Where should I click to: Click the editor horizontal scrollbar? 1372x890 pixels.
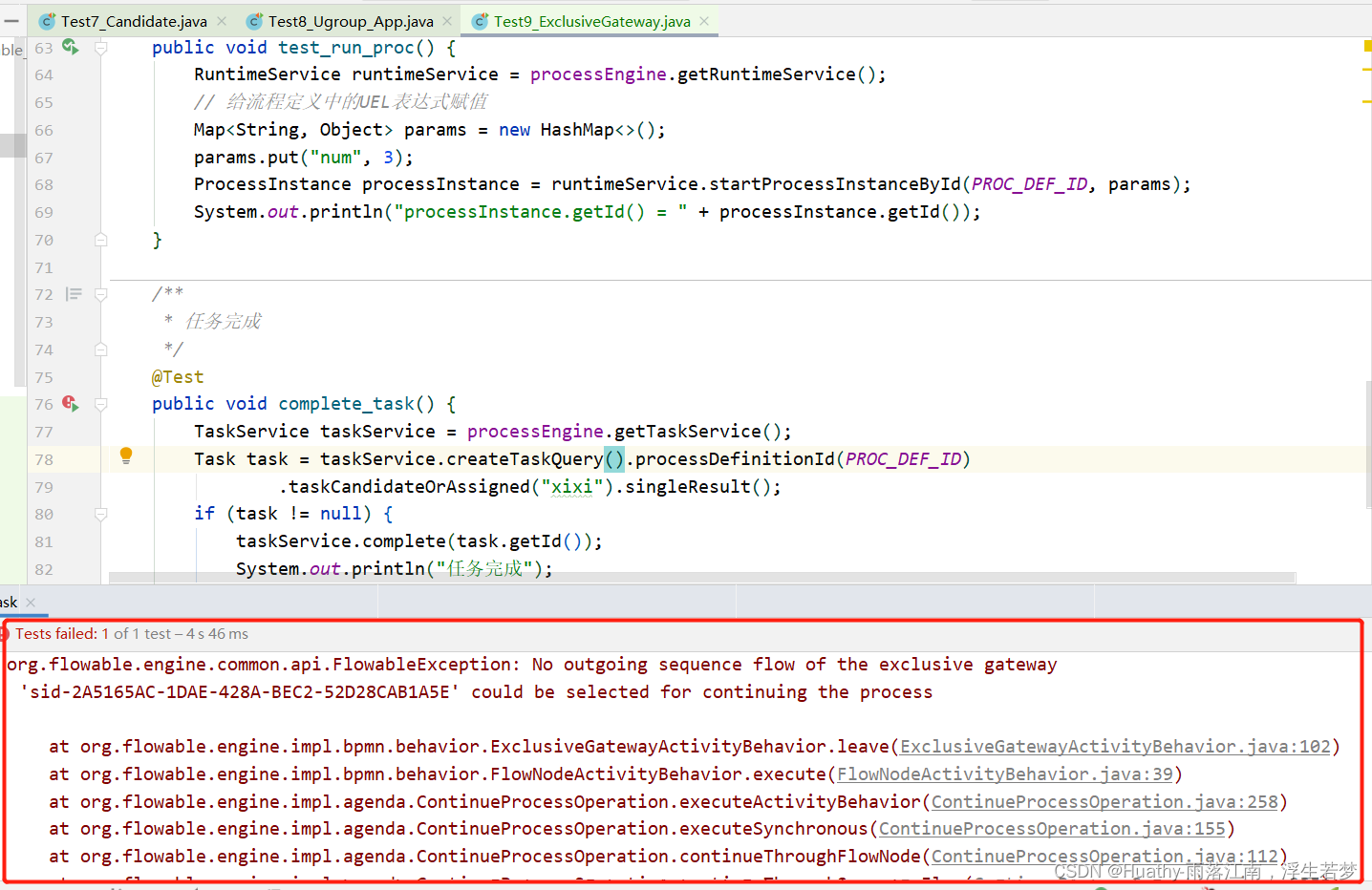coord(702,578)
